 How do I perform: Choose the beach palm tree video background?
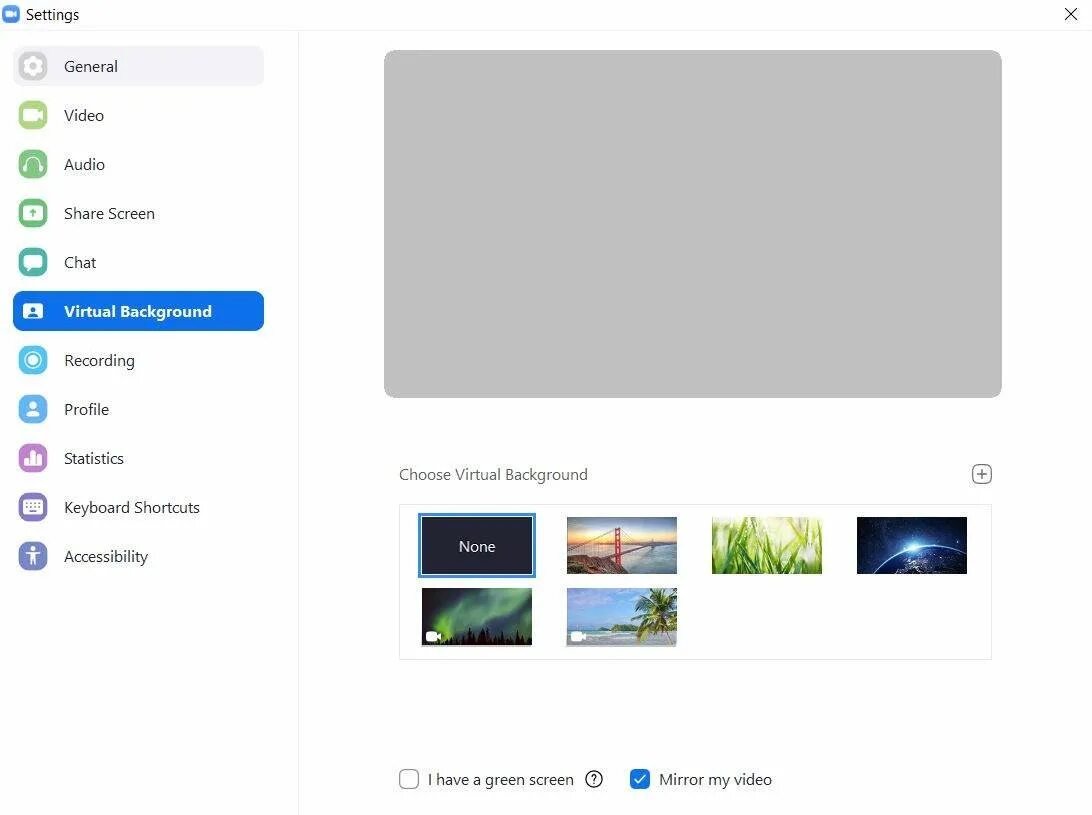click(x=622, y=616)
